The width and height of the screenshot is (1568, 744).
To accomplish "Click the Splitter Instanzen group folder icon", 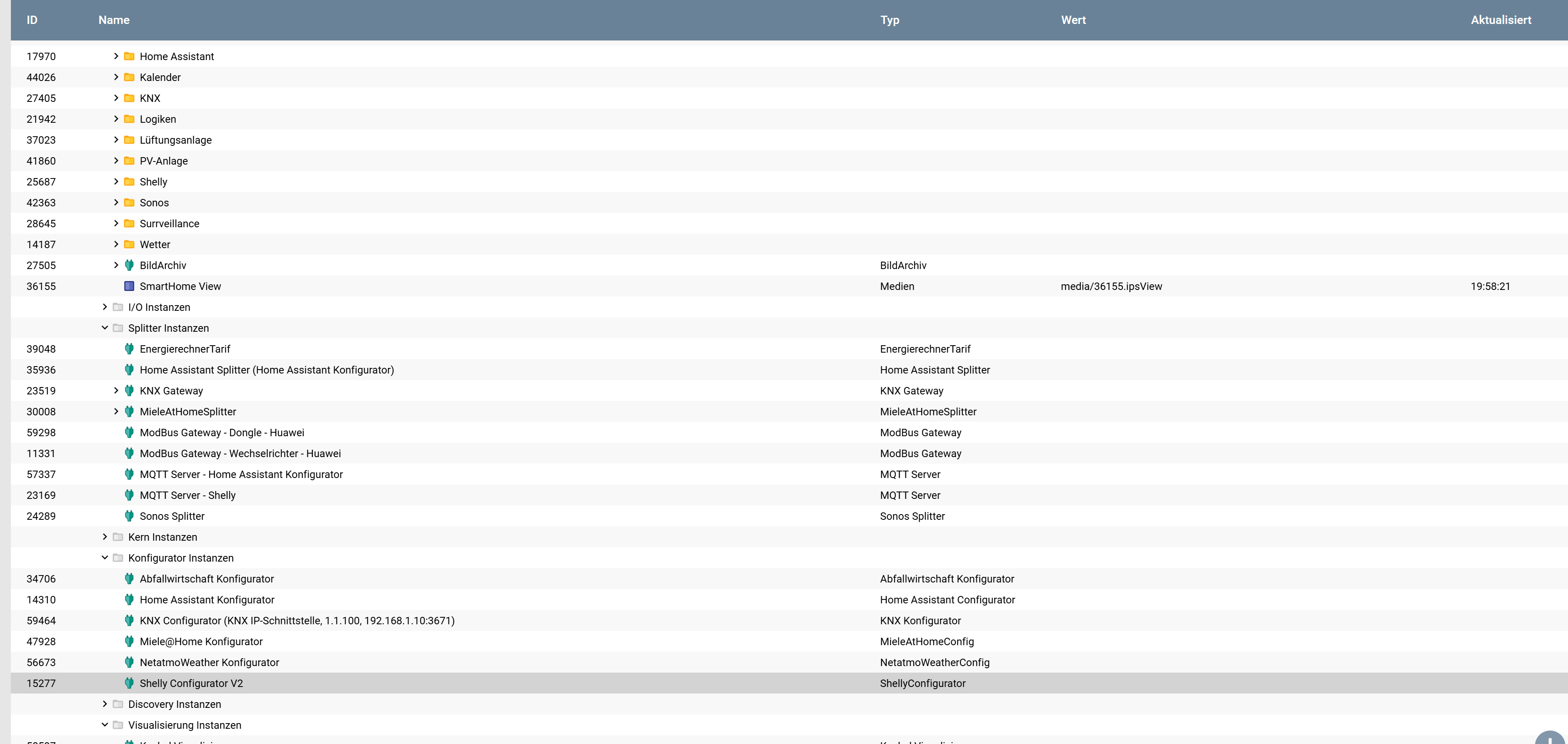I will (x=118, y=328).
